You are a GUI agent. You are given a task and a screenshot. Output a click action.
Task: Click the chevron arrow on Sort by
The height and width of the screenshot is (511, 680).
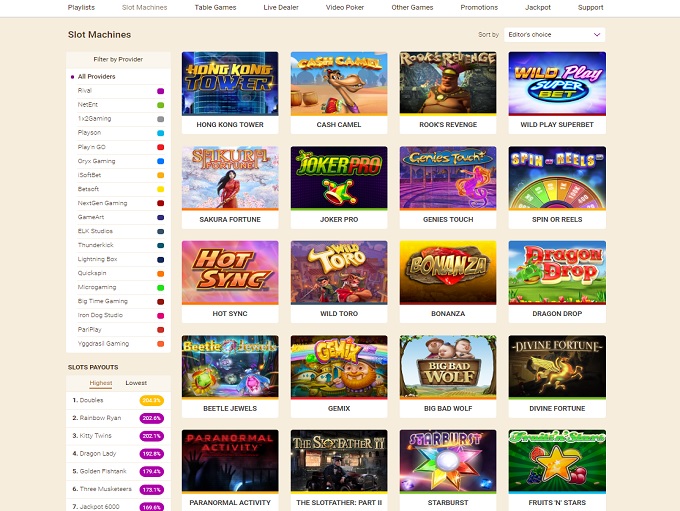click(597, 35)
